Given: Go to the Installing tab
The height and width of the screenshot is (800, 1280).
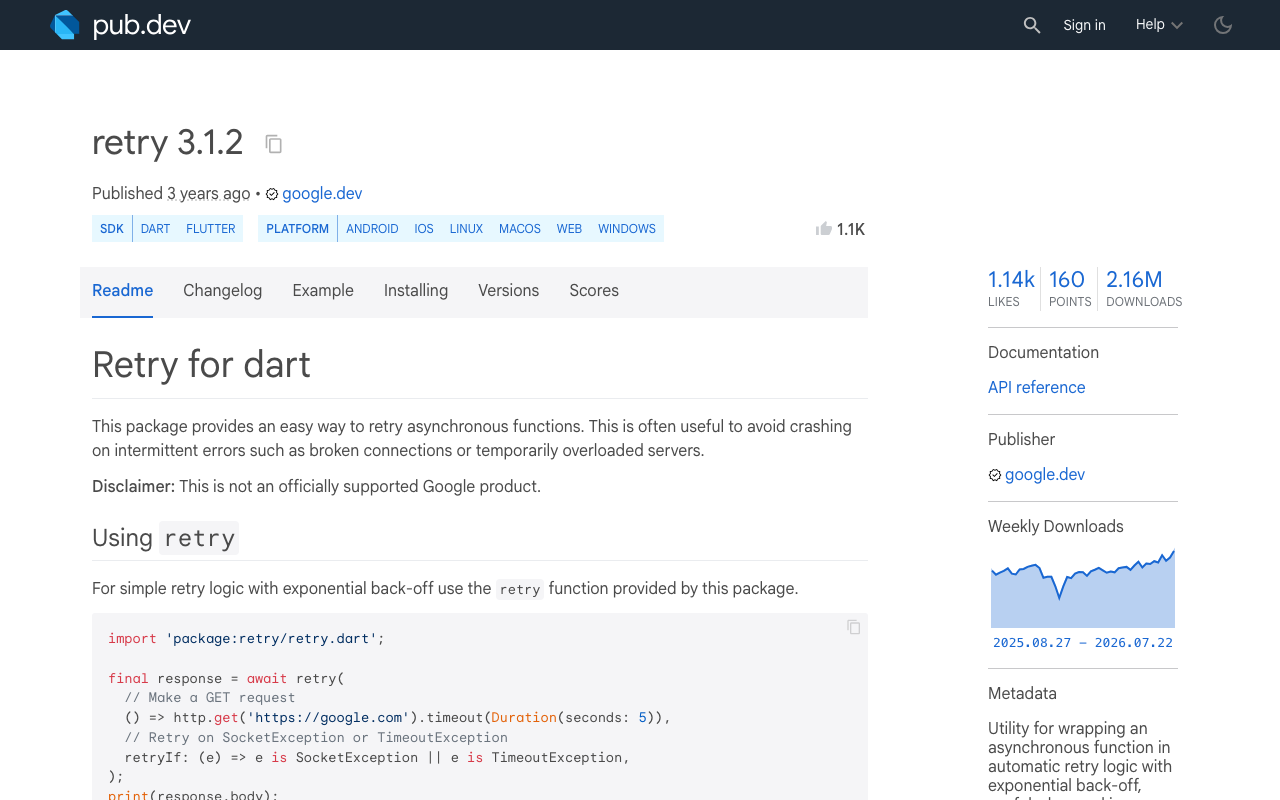Looking at the screenshot, I should [x=416, y=291].
